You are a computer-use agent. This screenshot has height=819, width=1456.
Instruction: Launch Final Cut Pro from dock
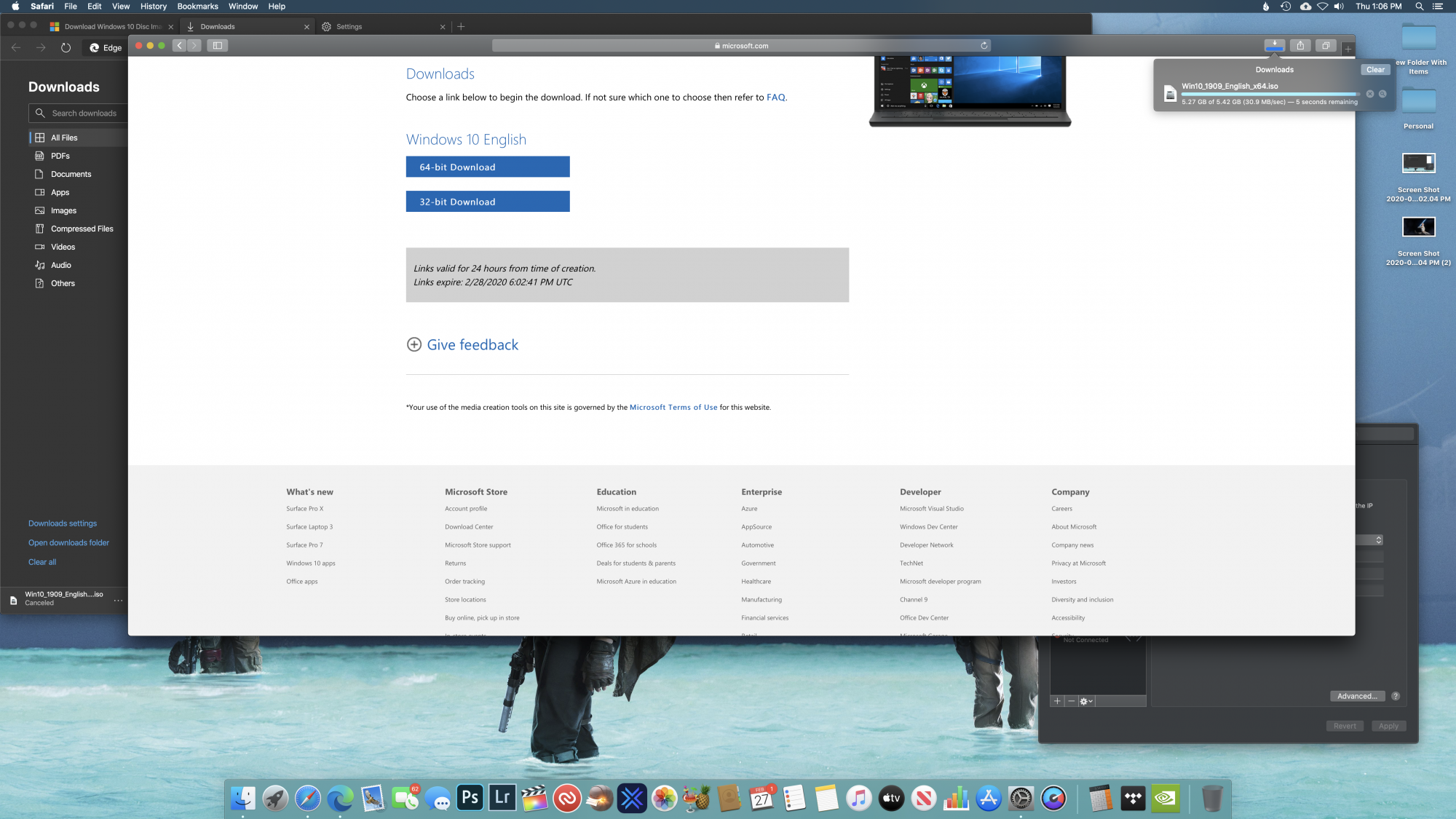[534, 798]
